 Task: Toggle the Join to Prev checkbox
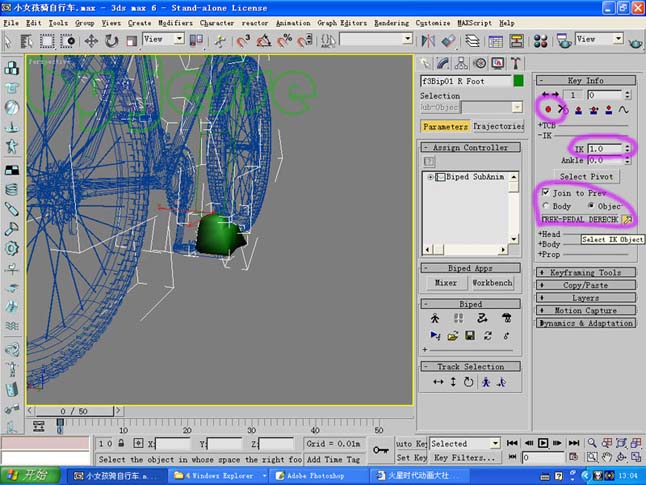[545, 192]
